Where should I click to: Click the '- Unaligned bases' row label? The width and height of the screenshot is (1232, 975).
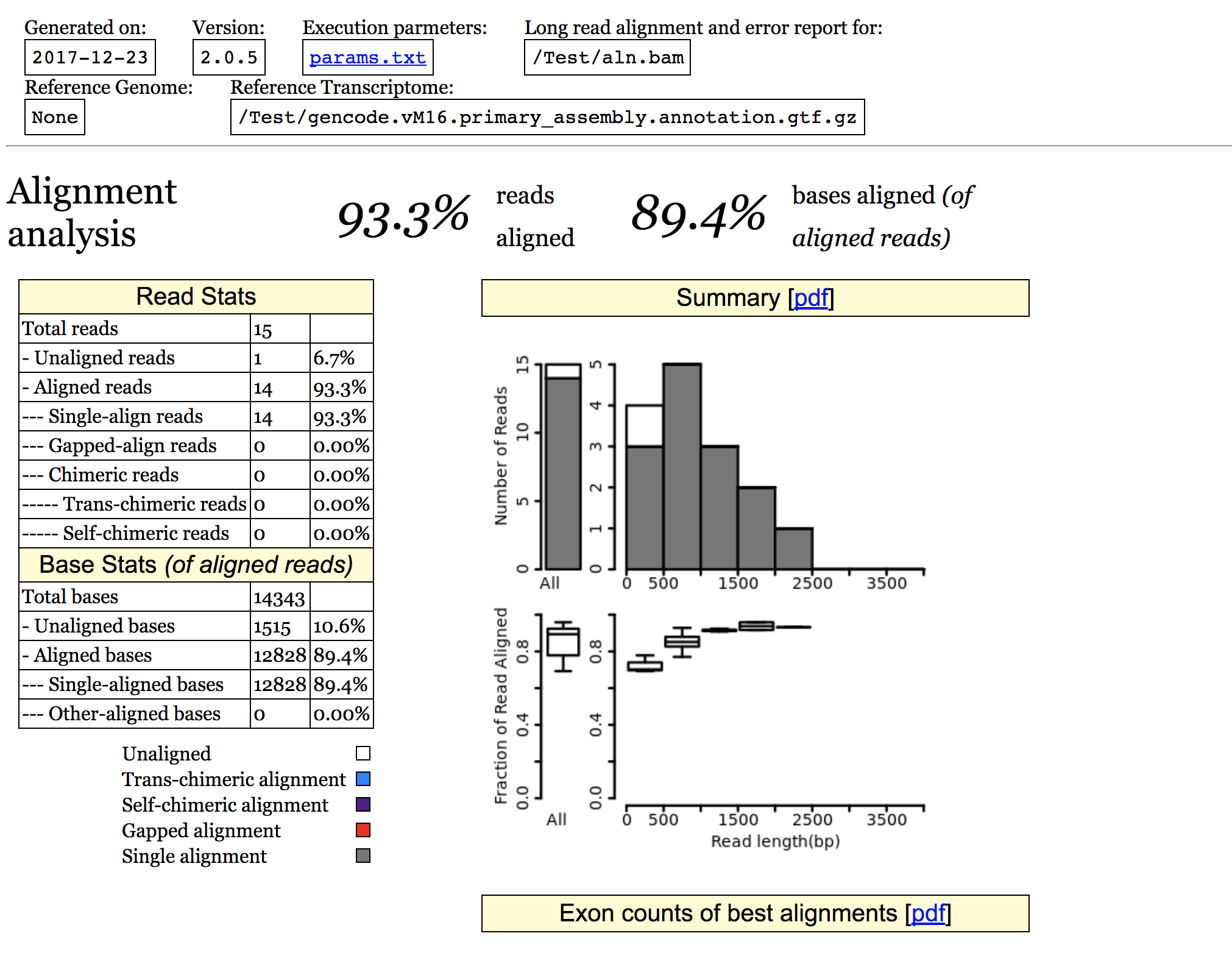[99, 626]
